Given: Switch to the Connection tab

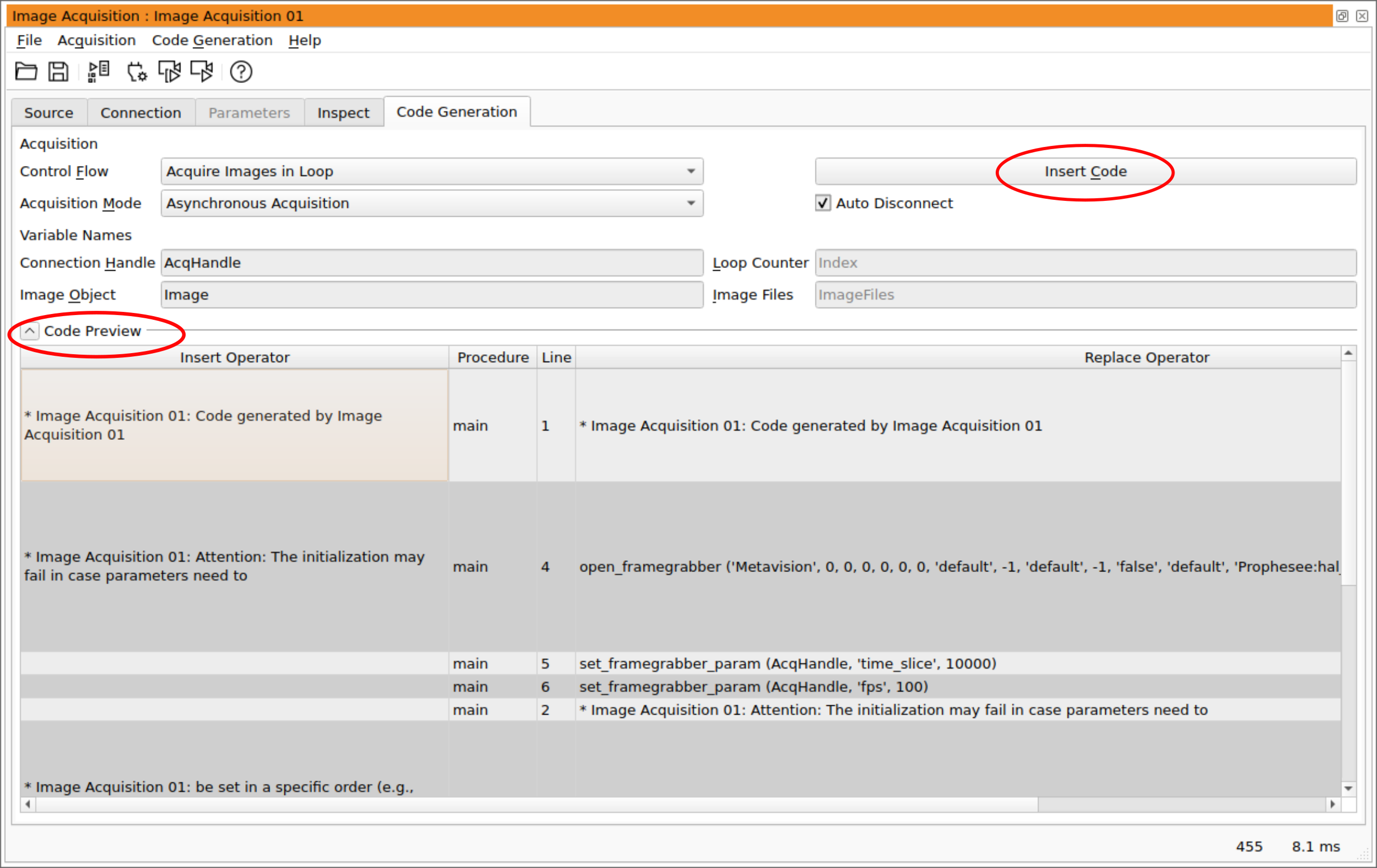Looking at the screenshot, I should tap(141, 113).
